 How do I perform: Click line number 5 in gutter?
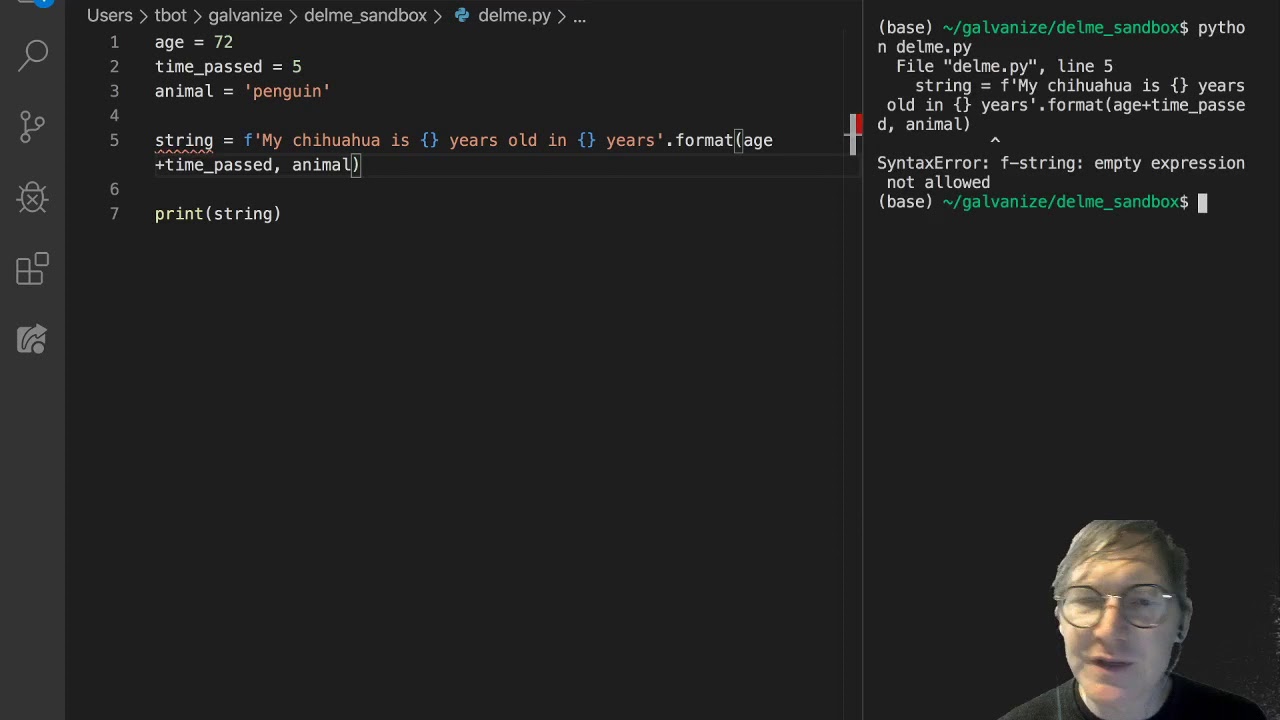pyautogui.click(x=114, y=140)
